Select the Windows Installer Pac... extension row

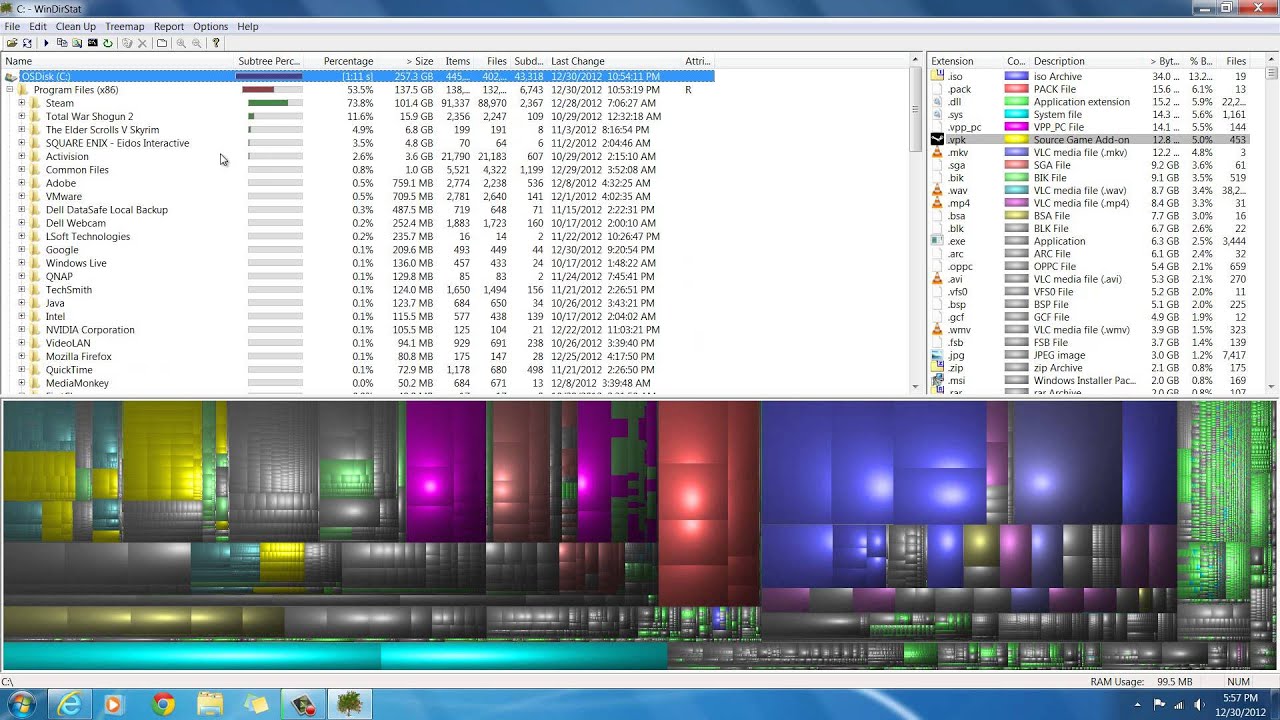point(1089,381)
